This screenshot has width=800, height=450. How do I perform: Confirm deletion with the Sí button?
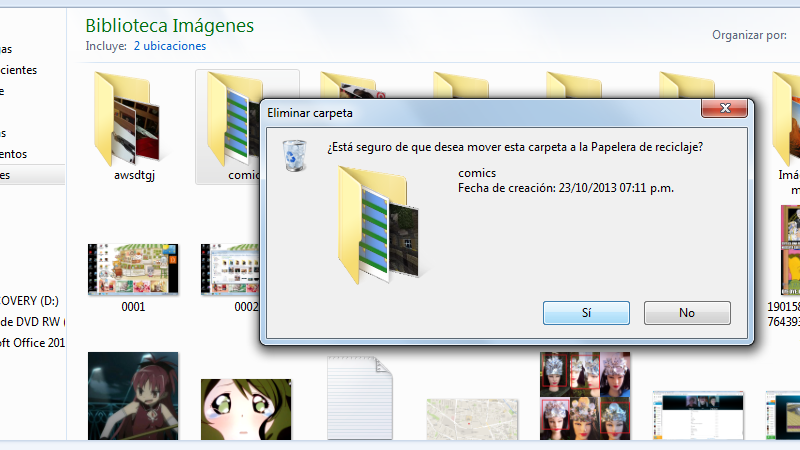coord(586,312)
